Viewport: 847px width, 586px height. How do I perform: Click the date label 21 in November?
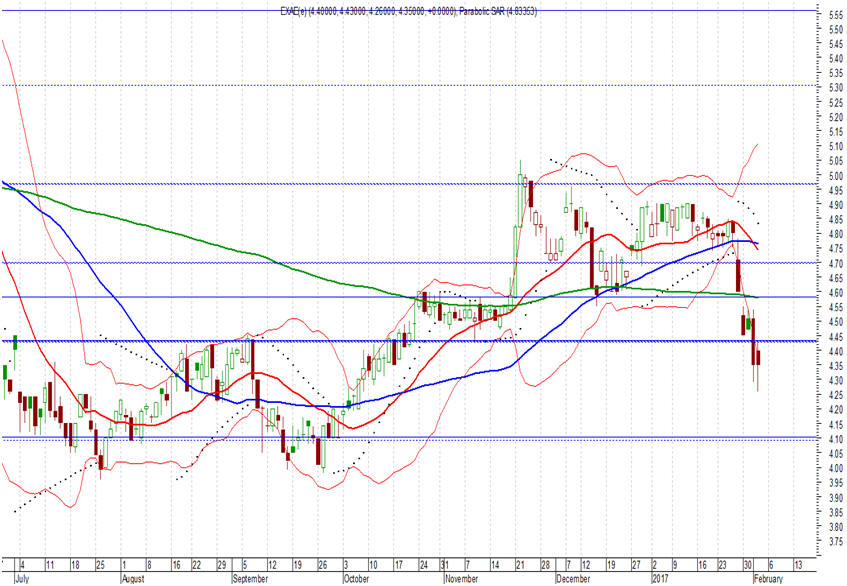pyautogui.click(x=520, y=565)
